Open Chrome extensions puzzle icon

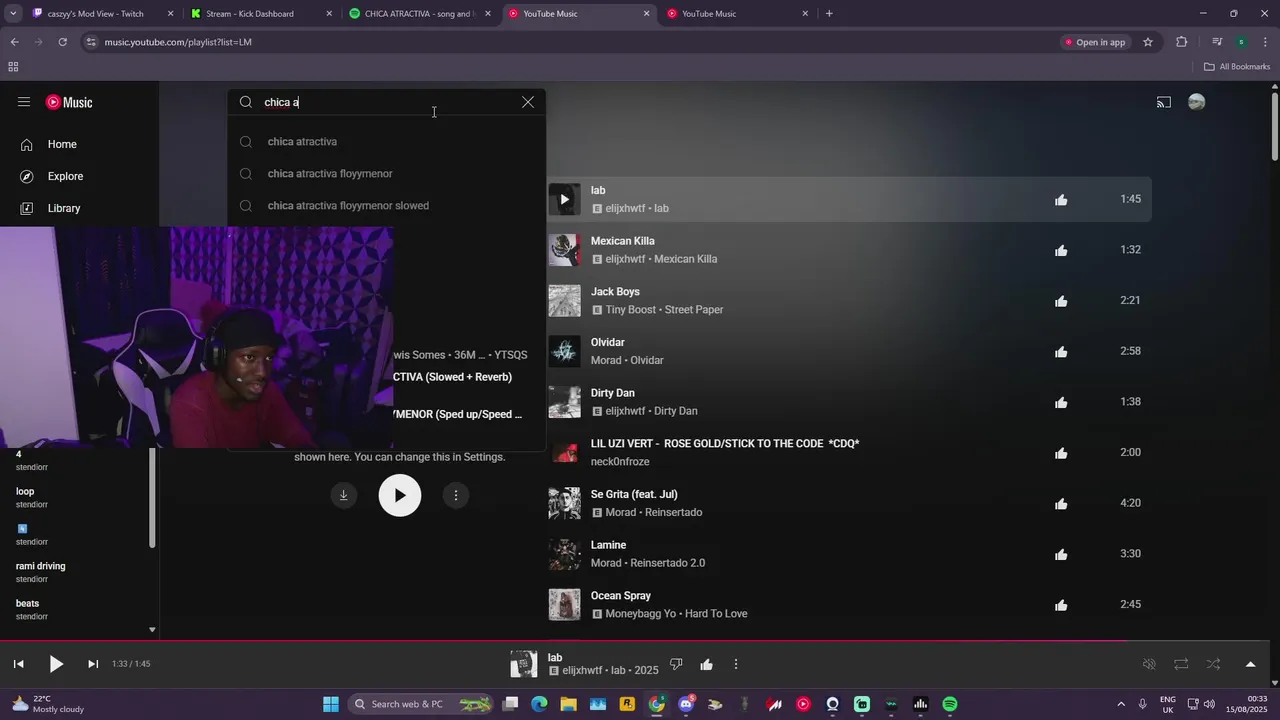(x=1182, y=42)
